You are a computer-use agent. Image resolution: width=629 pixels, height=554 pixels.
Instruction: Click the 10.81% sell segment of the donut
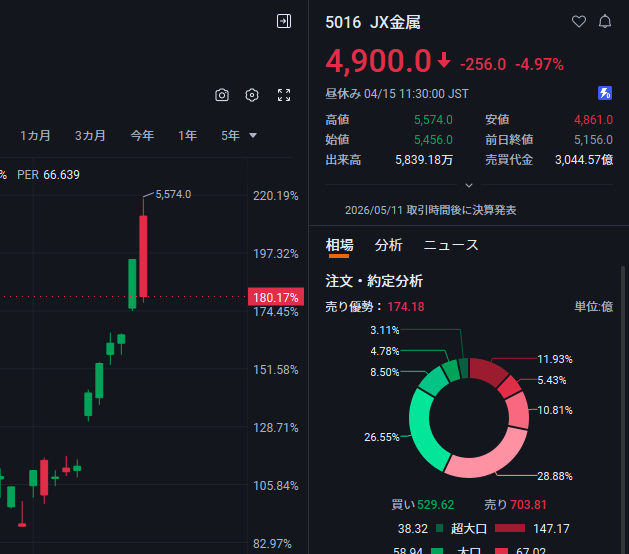[518, 411]
